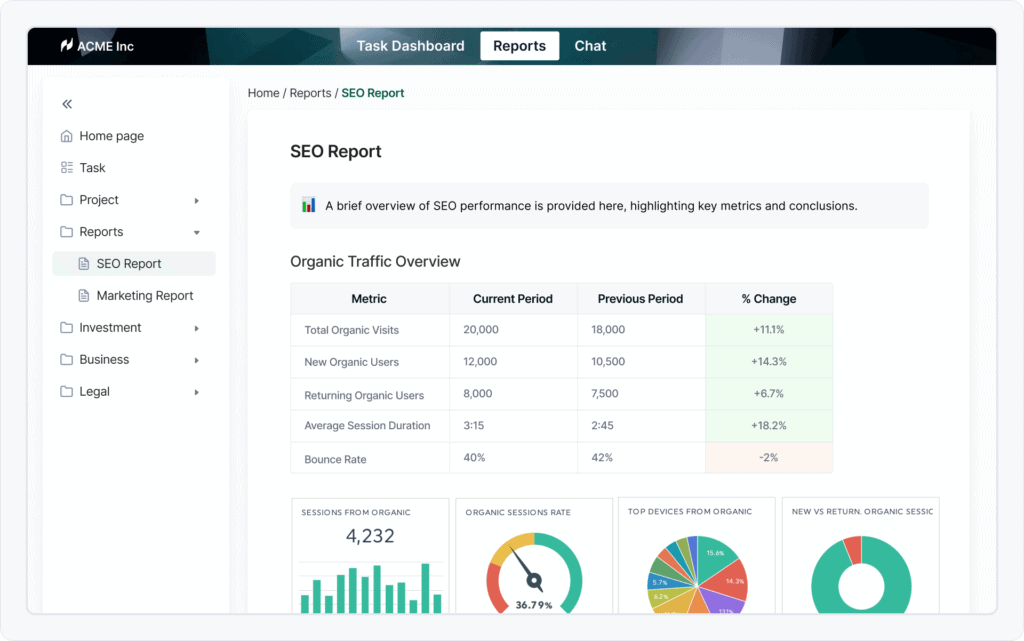Image resolution: width=1024 pixels, height=641 pixels.
Task: Click the SEO Report document icon
Action: point(84,264)
